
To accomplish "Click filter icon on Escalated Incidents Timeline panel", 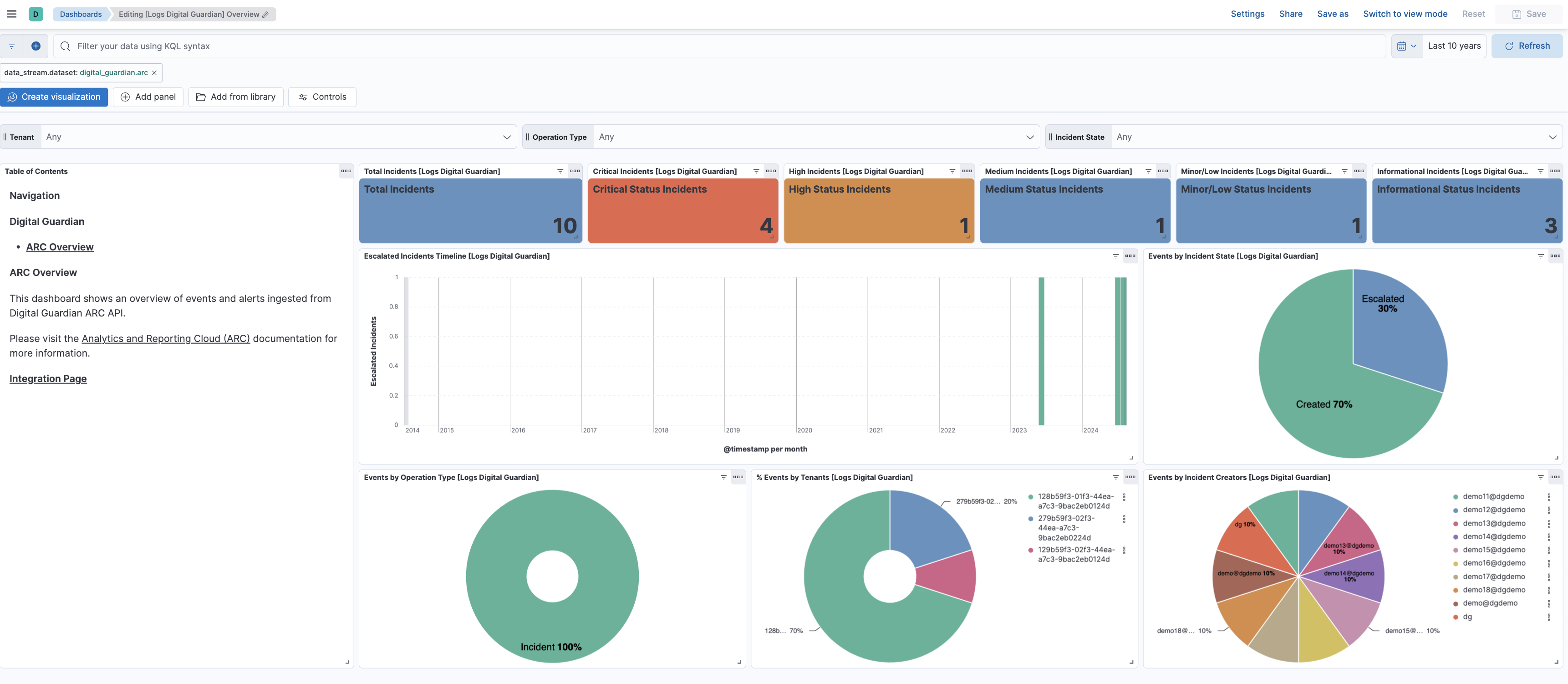I will pyautogui.click(x=1115, y=256).
